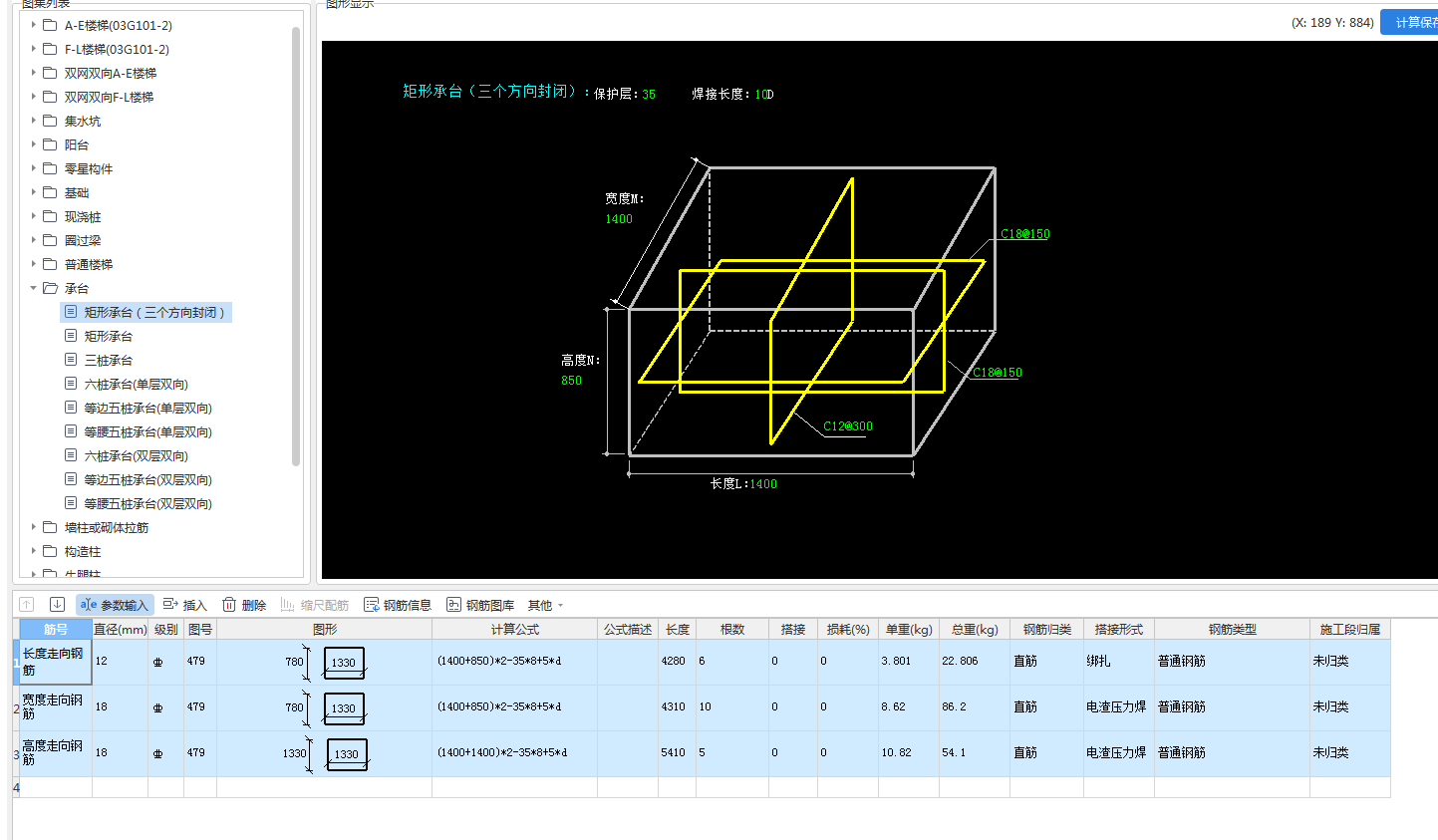This screenshot has width=1438, height=840.
Task: Click the 根数 column header
Action: coord(732,629)
